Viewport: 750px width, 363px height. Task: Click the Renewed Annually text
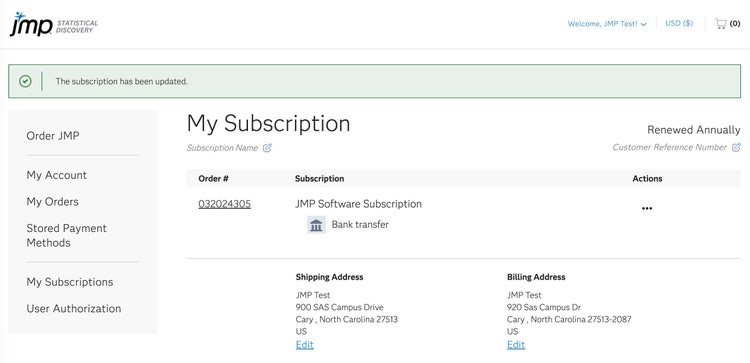[x=694, y=130]
